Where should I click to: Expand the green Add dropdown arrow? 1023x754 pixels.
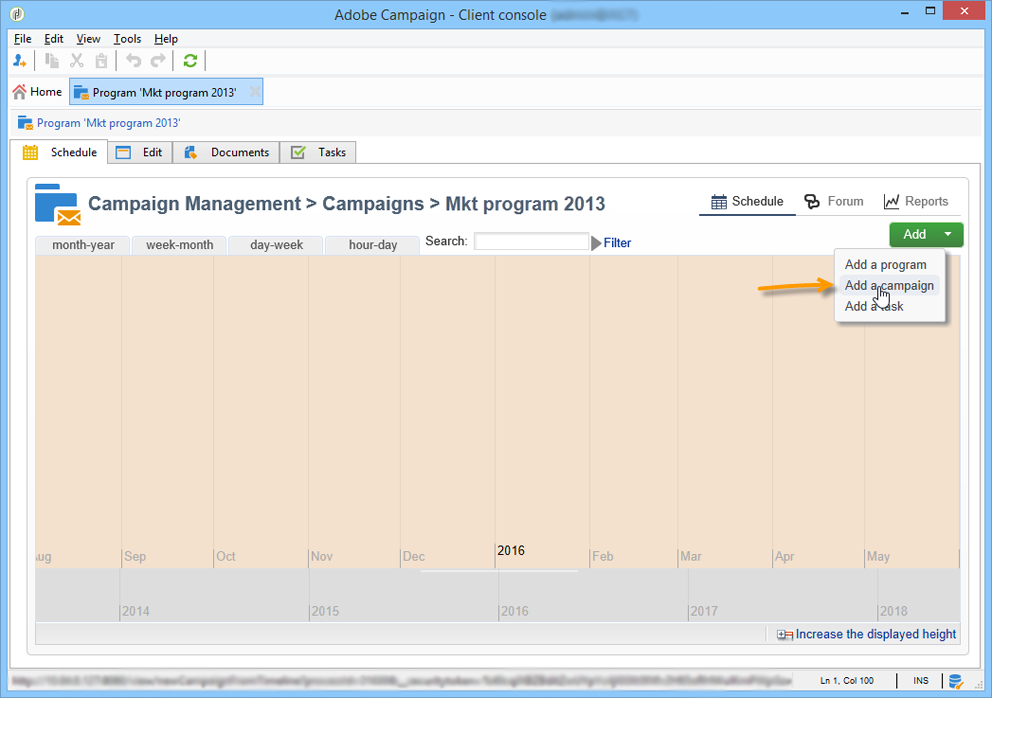pos(948,234)
